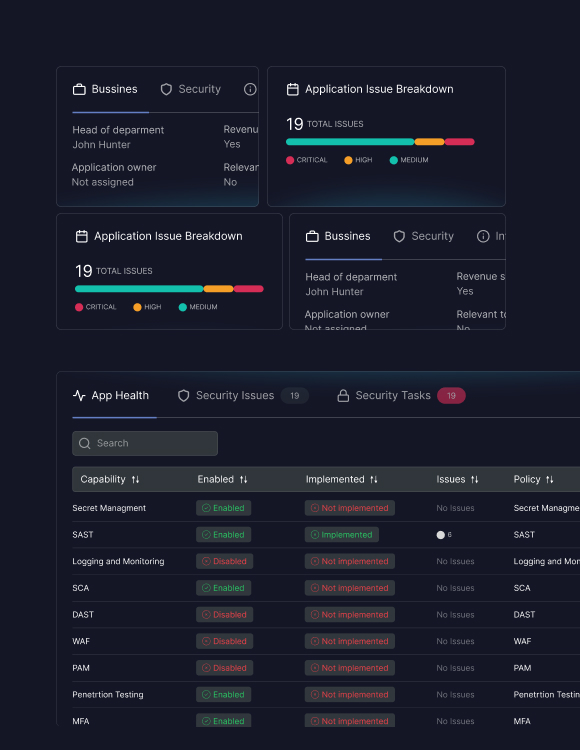
Task: Click 'No Issues' text in the DAST row
Action: (455, 615)
